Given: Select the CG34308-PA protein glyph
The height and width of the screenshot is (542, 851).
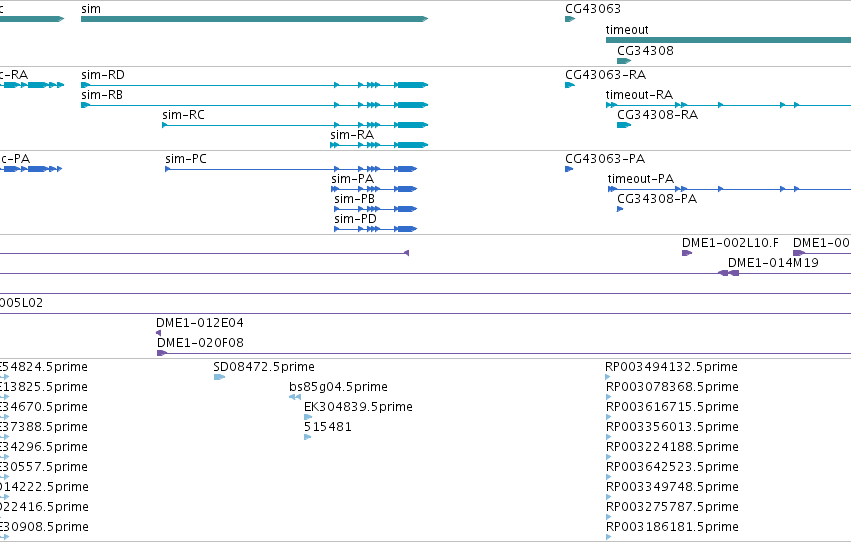Looking at the screenshot, I should [x=620, y=209].
